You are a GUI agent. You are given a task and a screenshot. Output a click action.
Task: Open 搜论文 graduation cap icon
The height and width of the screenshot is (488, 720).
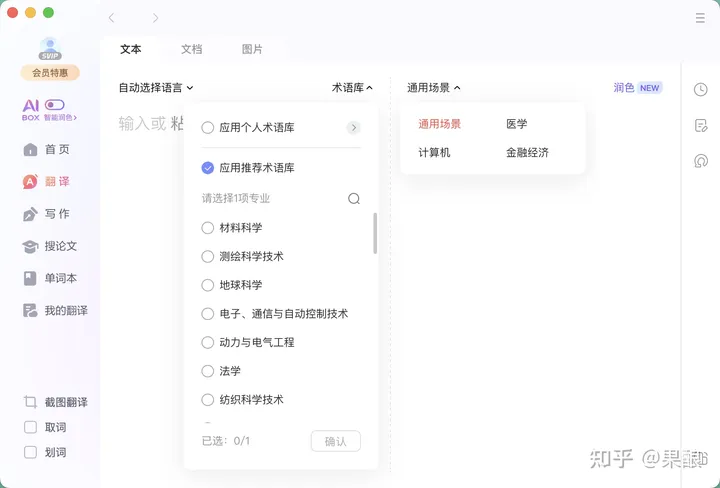pos(30,246)
